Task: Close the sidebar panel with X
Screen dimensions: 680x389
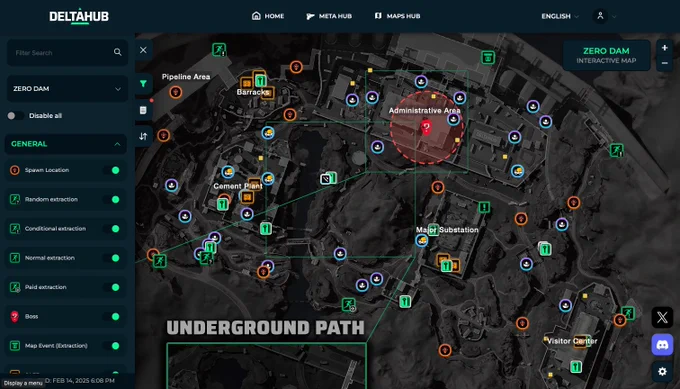Action: point(143,50)
